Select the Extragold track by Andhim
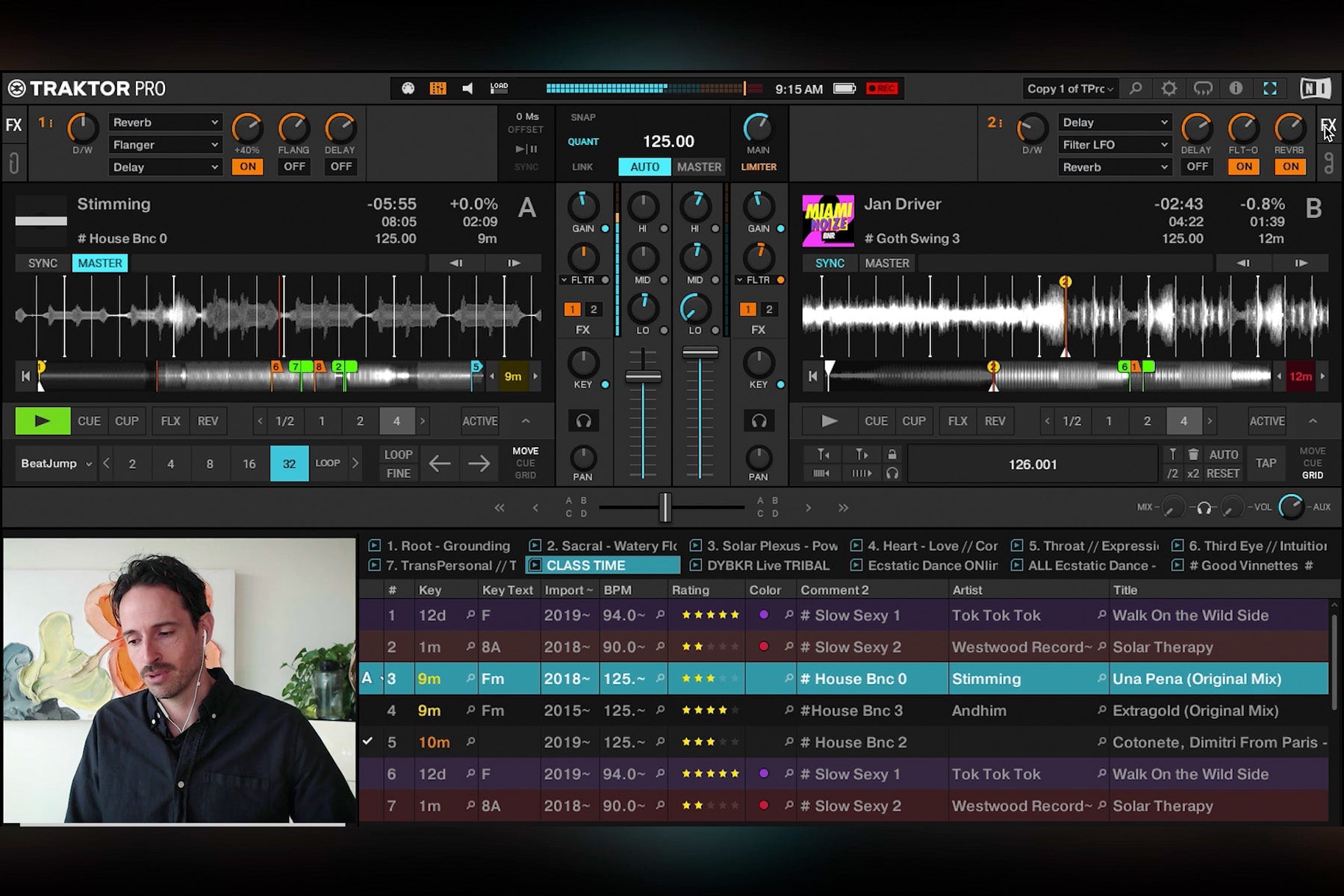Viewport: 1344px width, 896px height. [1195, 710]
